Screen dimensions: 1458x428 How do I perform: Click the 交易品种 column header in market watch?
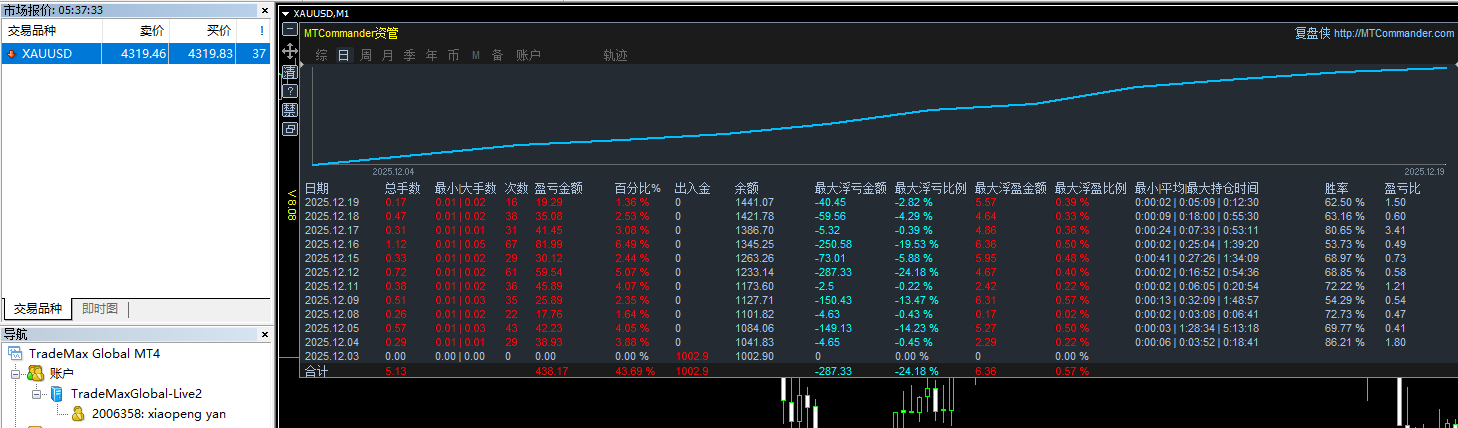[x=50, y=31]
